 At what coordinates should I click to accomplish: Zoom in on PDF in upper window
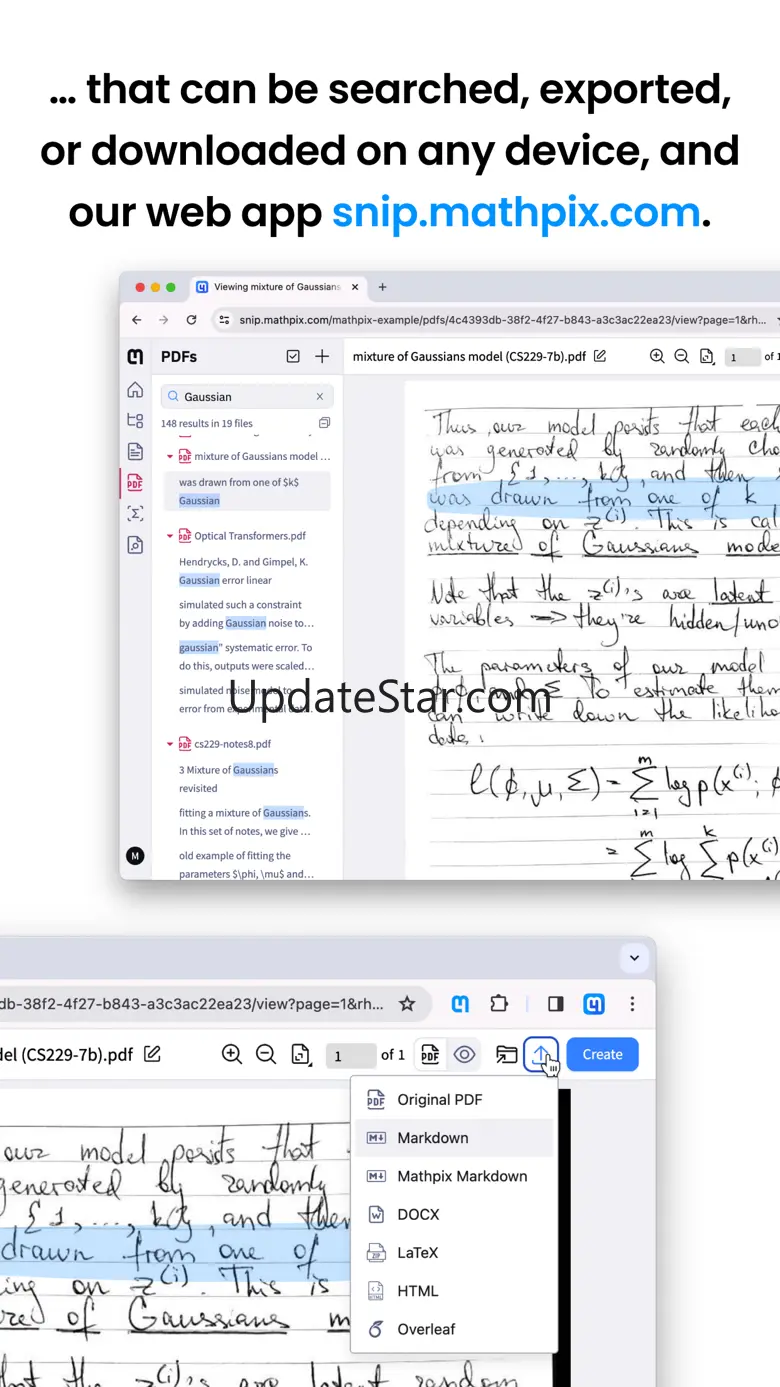coord(657,356)
